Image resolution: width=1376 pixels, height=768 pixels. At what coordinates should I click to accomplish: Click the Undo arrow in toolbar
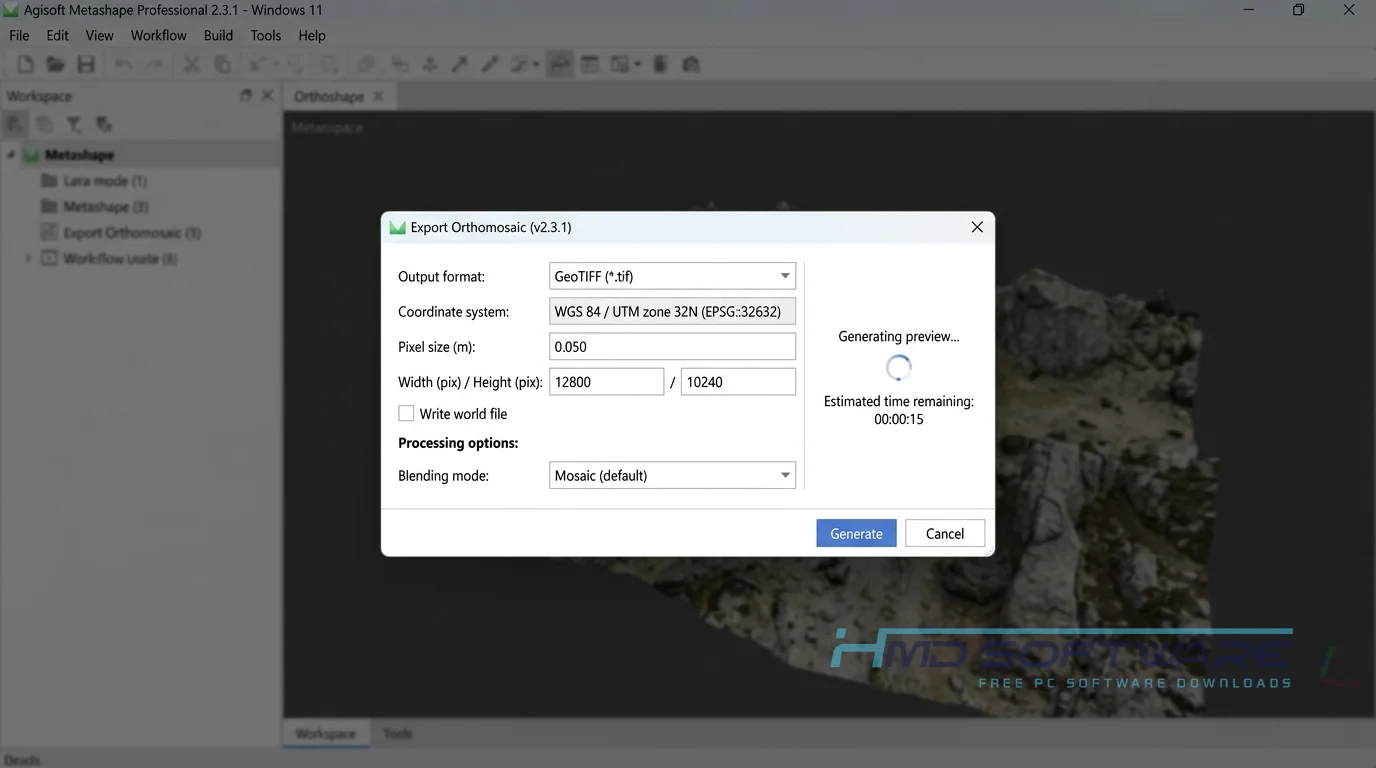point(123,64)
